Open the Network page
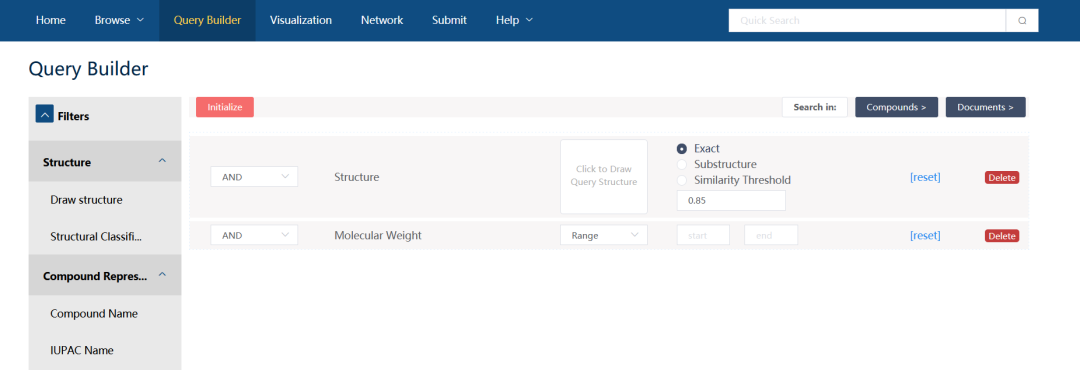The height and width of the screenshot is (370, 1080). click(382, 20)
